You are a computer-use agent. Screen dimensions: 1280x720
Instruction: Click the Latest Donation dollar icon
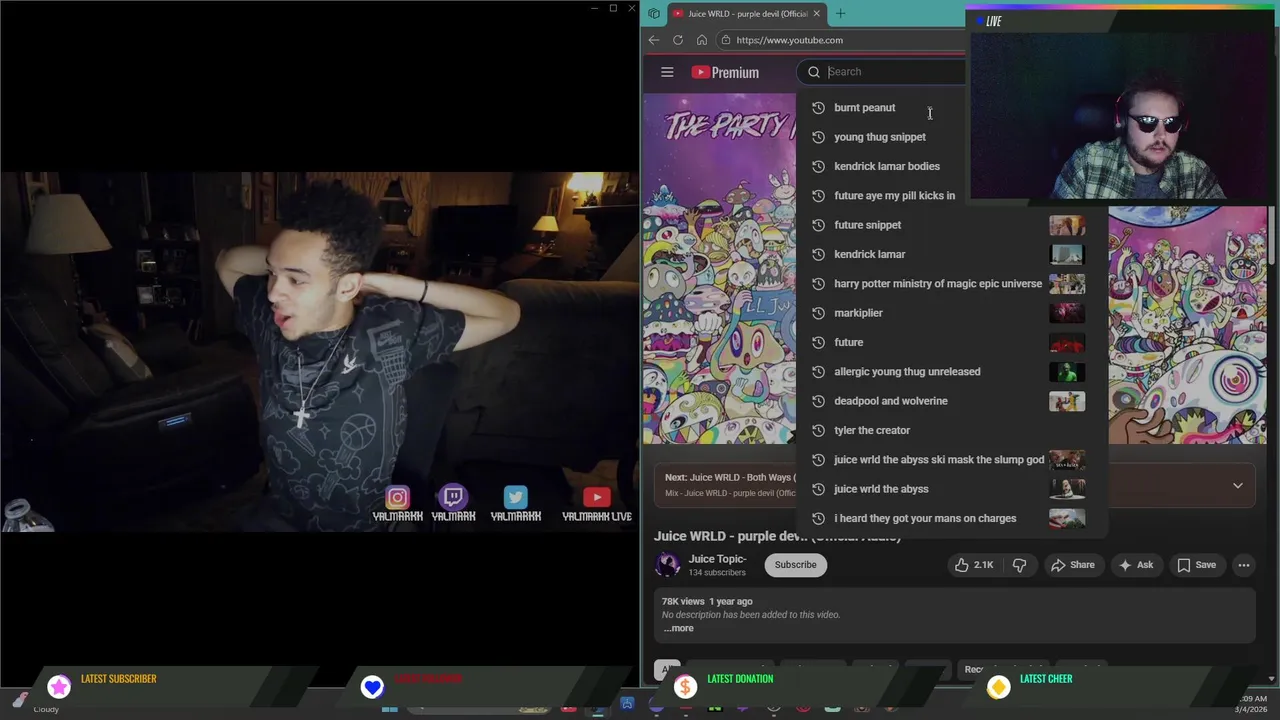tap(685, 686)
